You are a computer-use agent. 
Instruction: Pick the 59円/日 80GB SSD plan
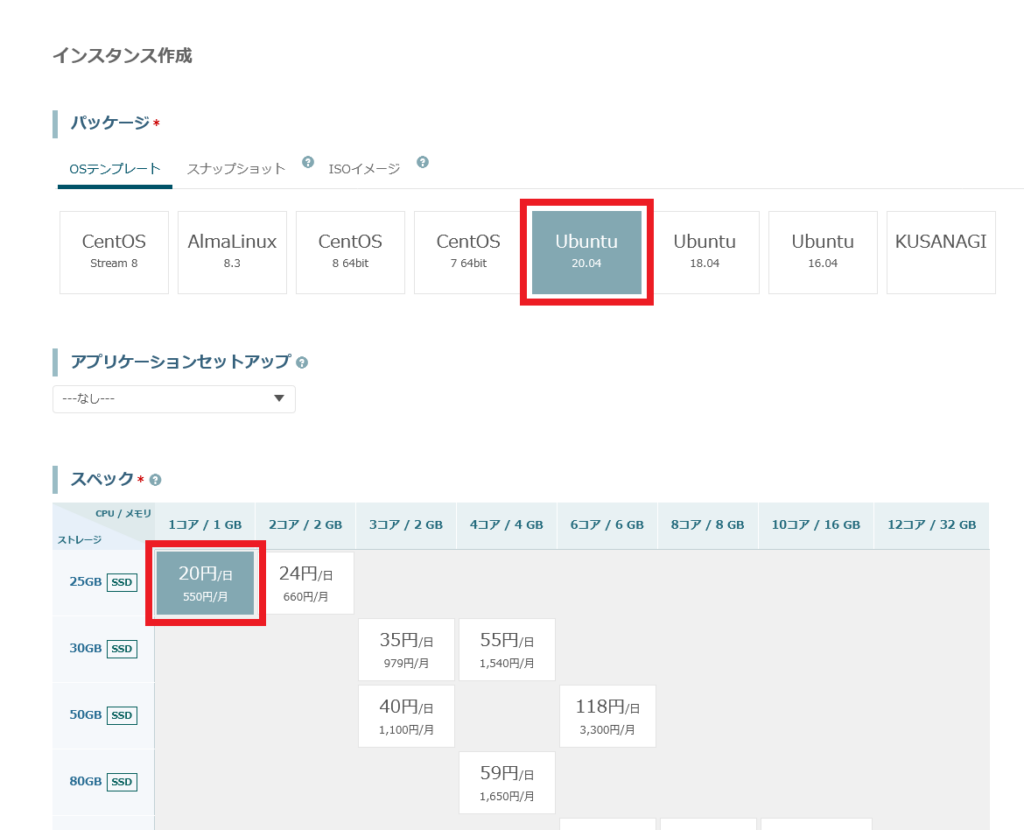tap(506, 783)
